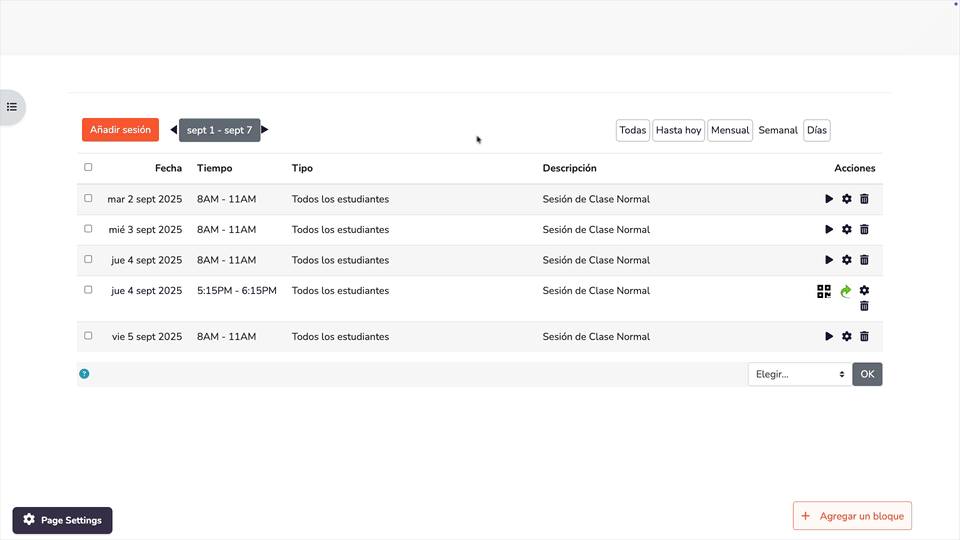The height and width of the screenshot is (540, 960).
Task: Switch to Semanal view
Action: click(x=778, y=130)
